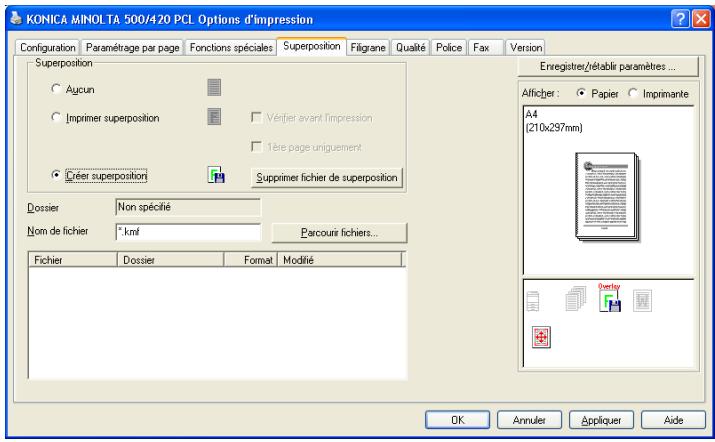The width and height of the screenshot is (715, 442).
Task: Open Enregistrer/rétablir paramètres button
Action: pos(608,67)
